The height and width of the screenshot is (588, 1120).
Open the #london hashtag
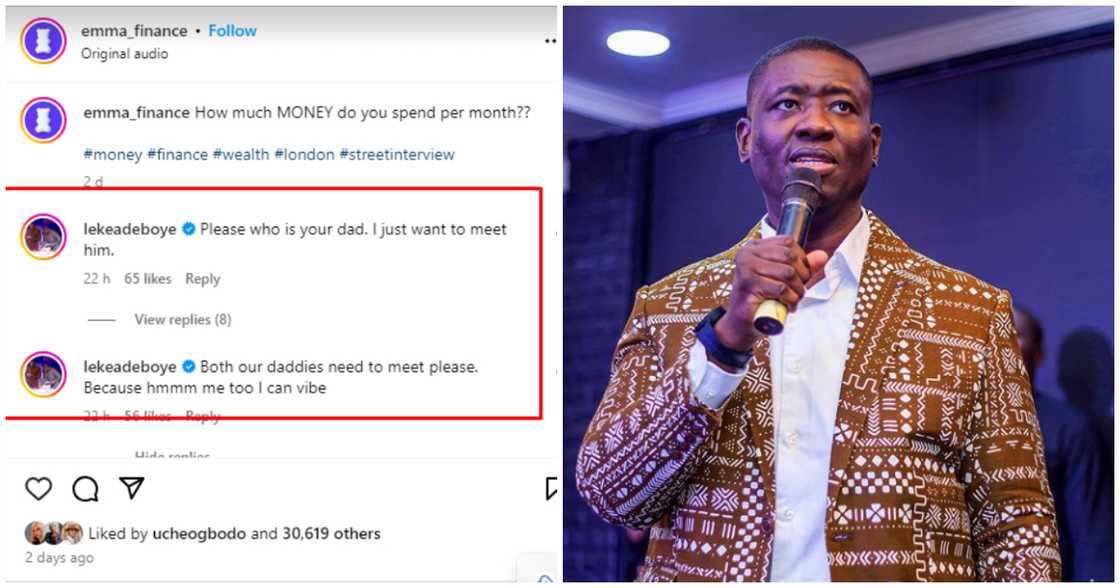click(304, 154)
